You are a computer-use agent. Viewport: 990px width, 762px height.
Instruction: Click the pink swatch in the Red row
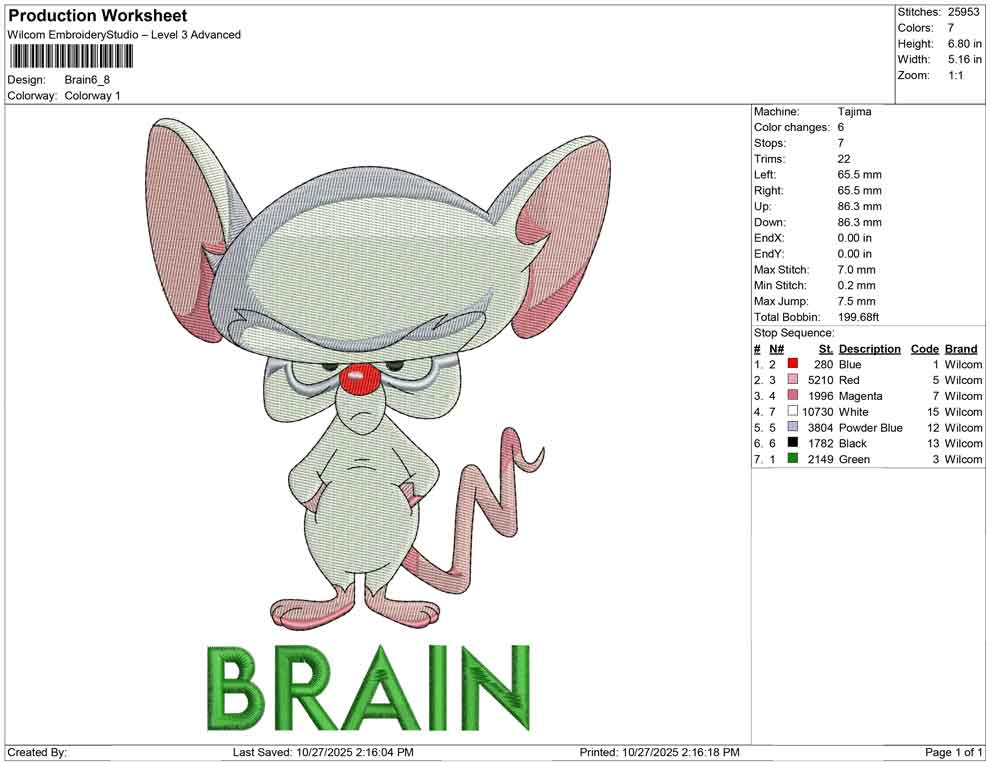793,379
